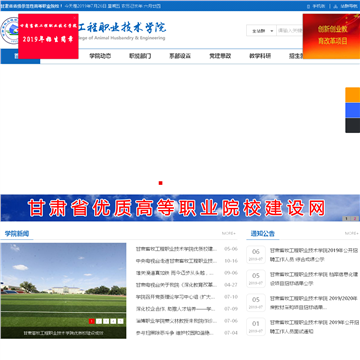Screen dimensions: 360x360
Task: Close the red 2019年招生简章 floating ad
Action: click(x=74, y=17)
